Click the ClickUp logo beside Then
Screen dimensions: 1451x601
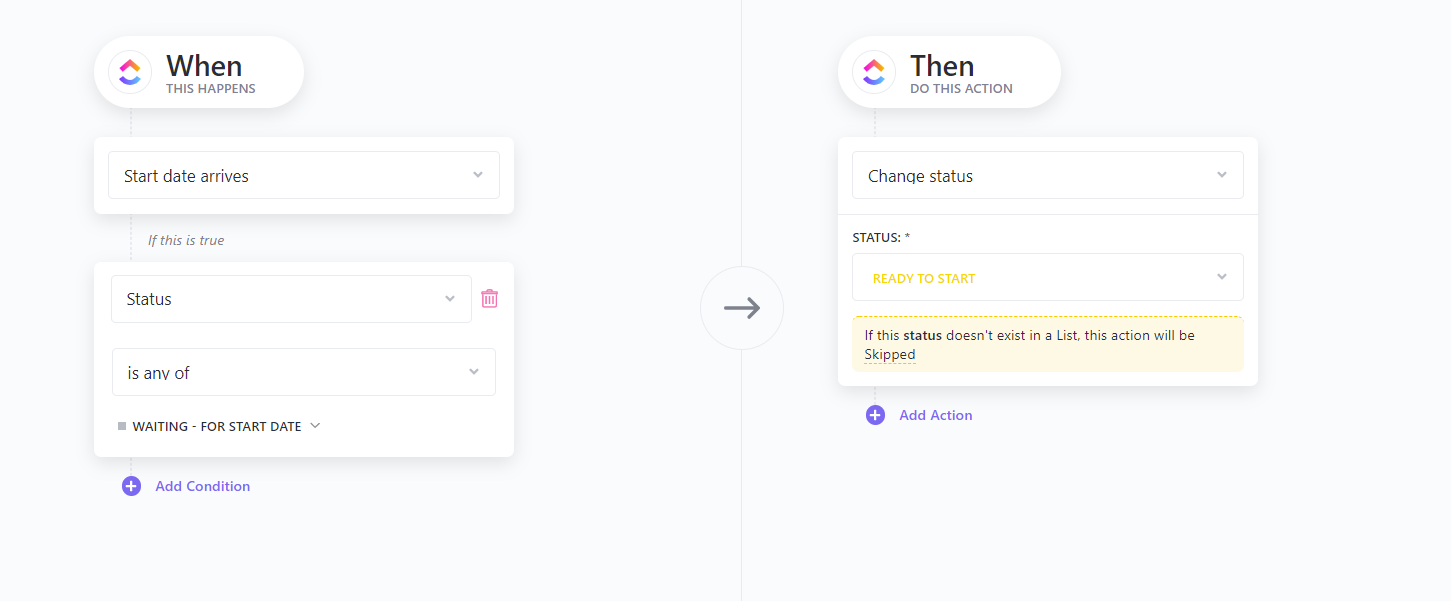click(874, 72)
